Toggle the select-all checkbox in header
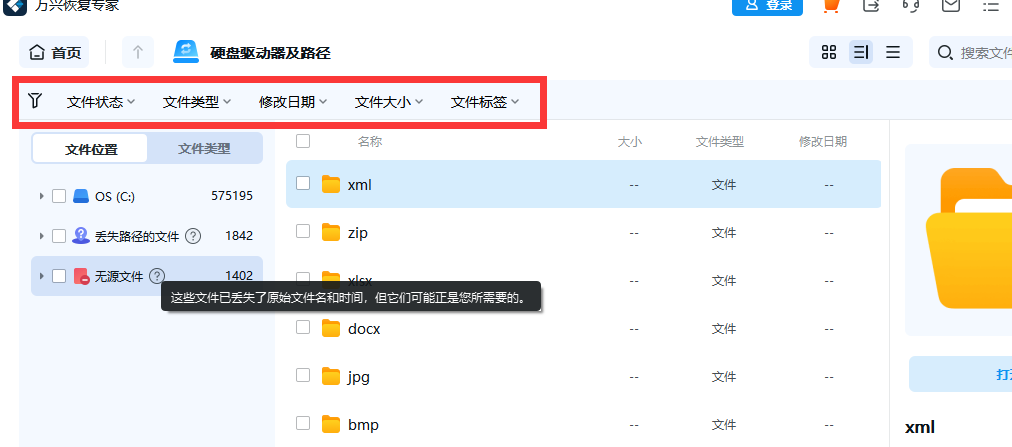1012x447 pixels. (303, 141)
